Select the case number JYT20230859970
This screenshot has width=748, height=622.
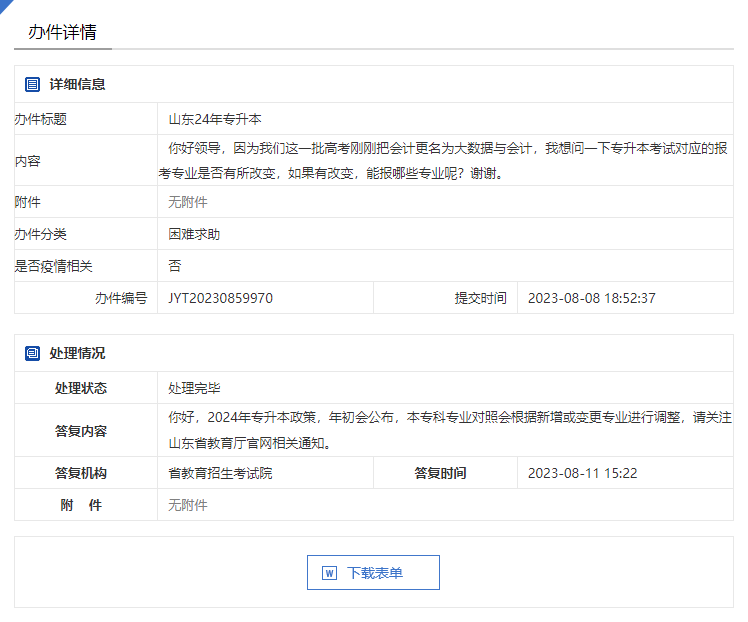(x=220, y=298)
